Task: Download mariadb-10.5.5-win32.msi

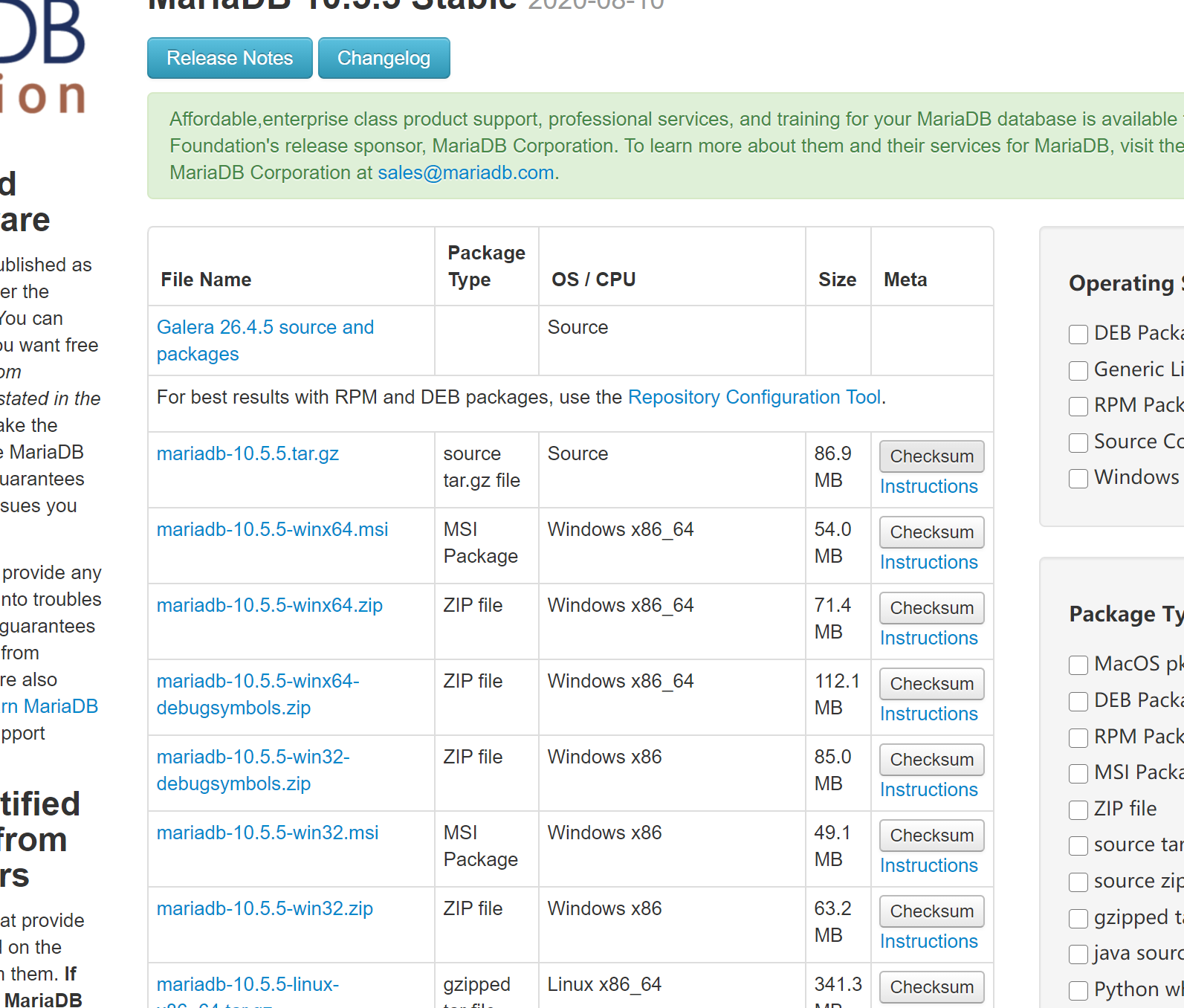Action: pyautogui.click(x=268, y=833)
